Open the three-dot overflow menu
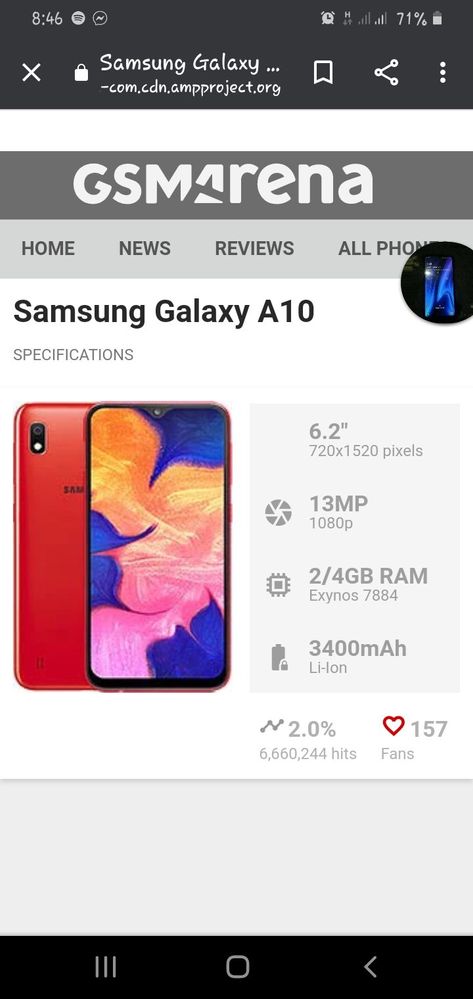The height and width of the screenshot is (999, 473). [442, 73]
